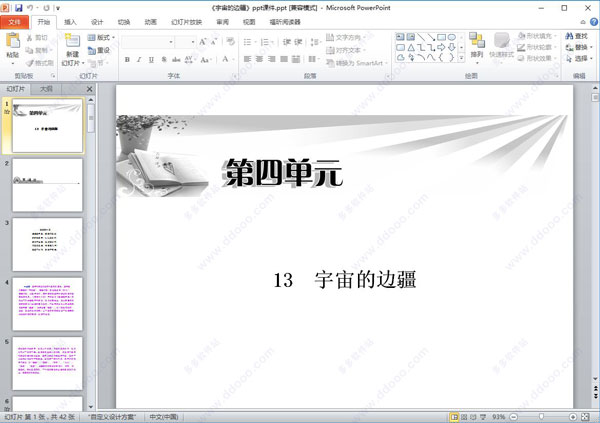Screen dimensions: 600x423
Task: Click the New Slide (新建幻灯片) icon
Action: tap(72, 41)
